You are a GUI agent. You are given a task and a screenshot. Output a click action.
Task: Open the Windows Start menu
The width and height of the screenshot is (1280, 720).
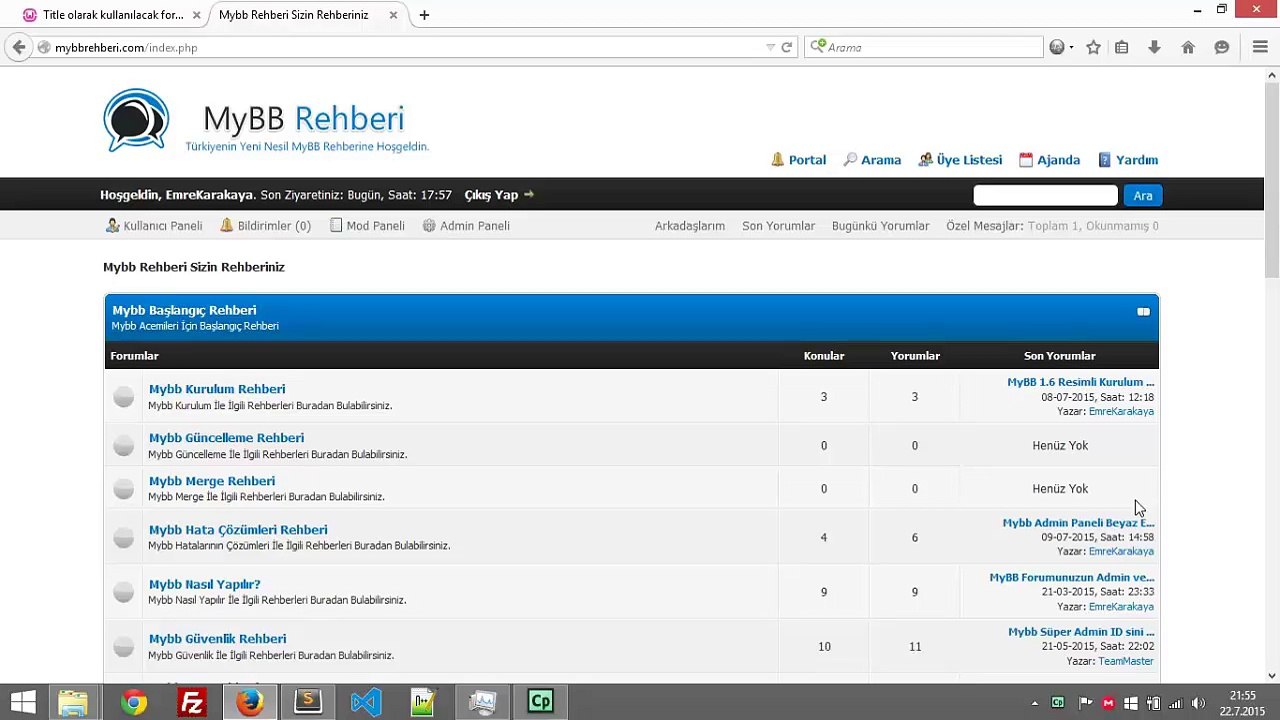(x=23, y=702)
